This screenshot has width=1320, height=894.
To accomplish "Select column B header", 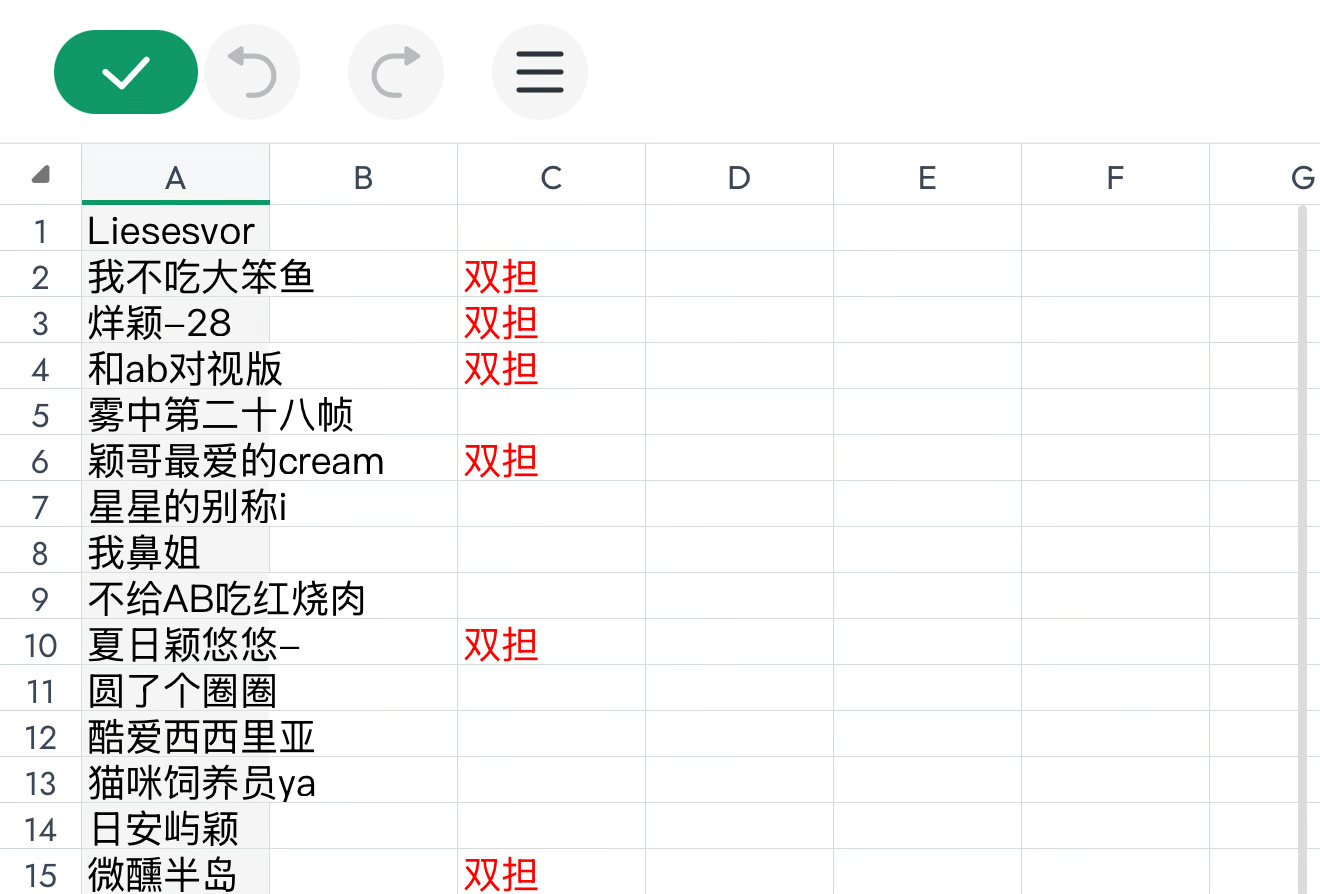I will [363, 176].
